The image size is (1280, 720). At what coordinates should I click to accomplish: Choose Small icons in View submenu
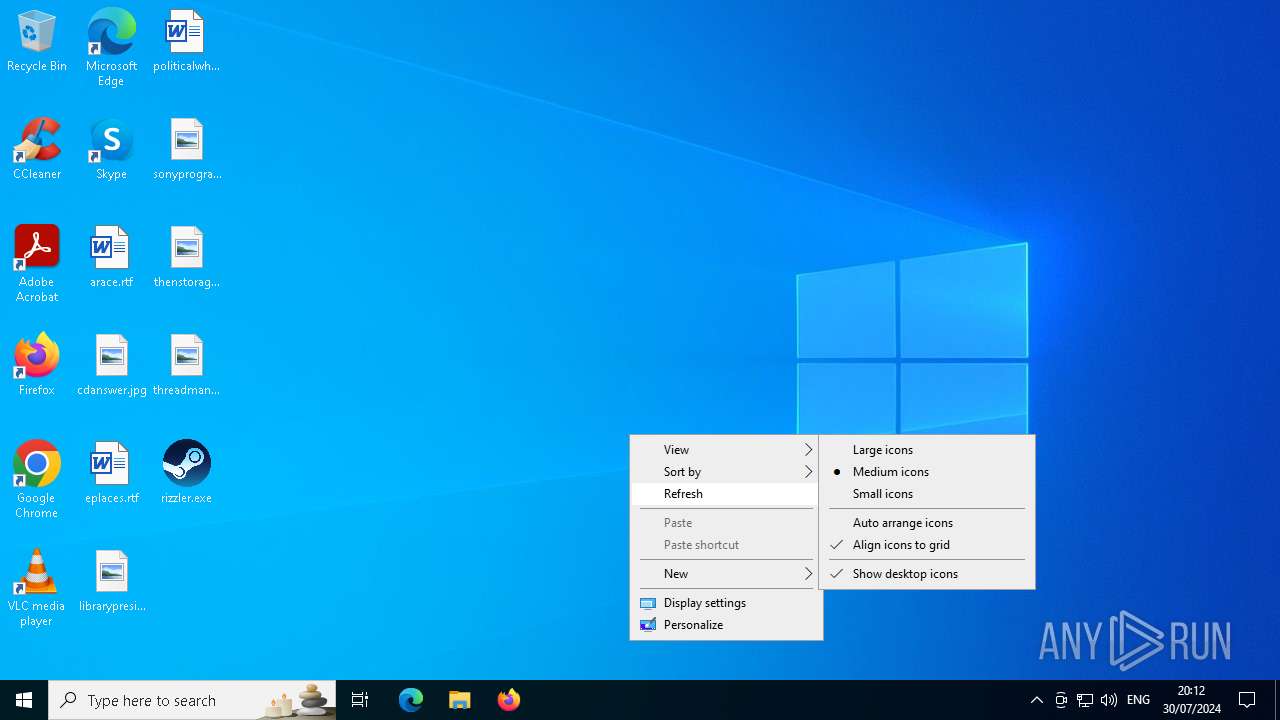927,494
